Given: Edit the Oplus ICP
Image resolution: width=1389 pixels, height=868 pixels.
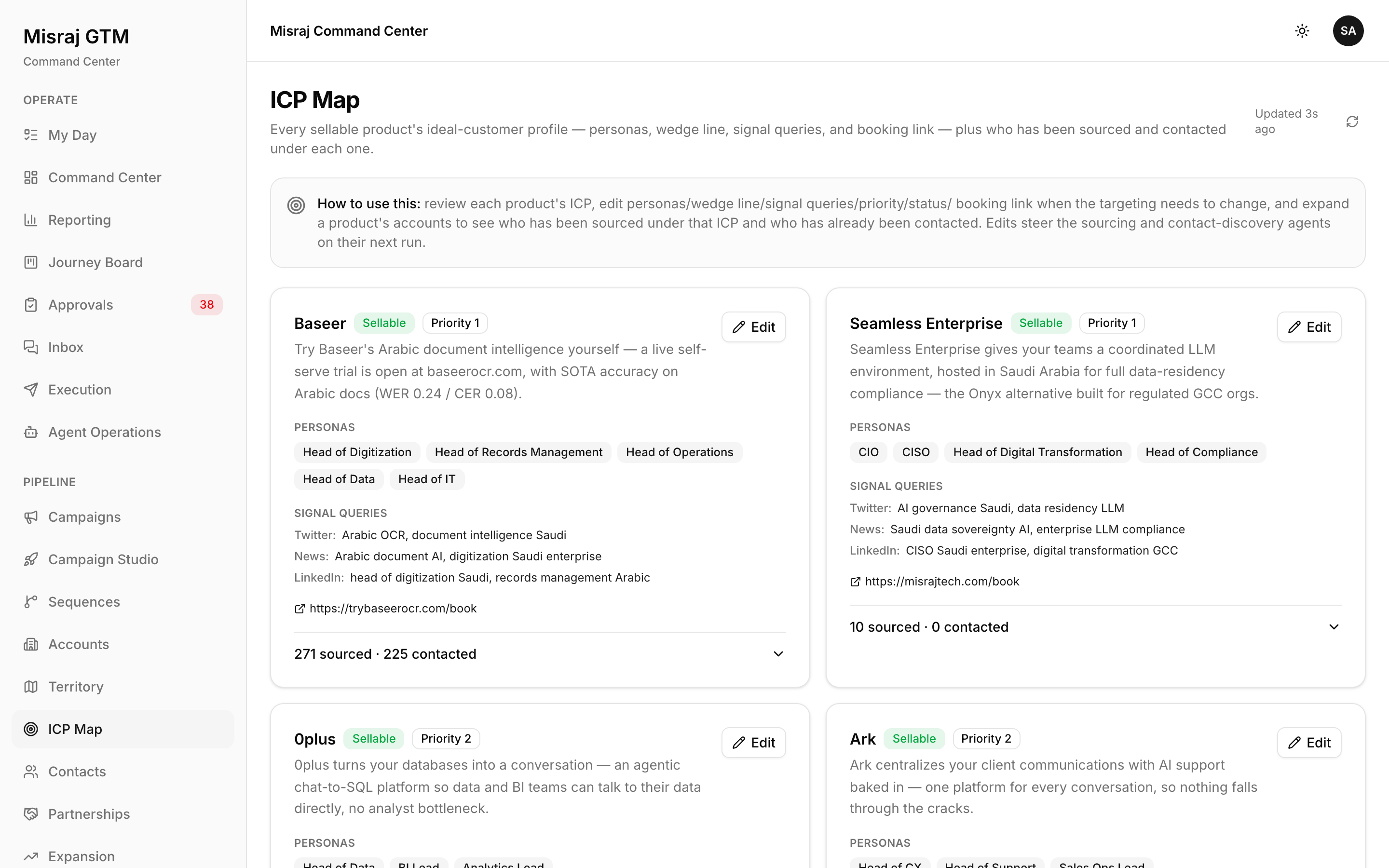Looking at the screenshot, I should click(754, 743).
